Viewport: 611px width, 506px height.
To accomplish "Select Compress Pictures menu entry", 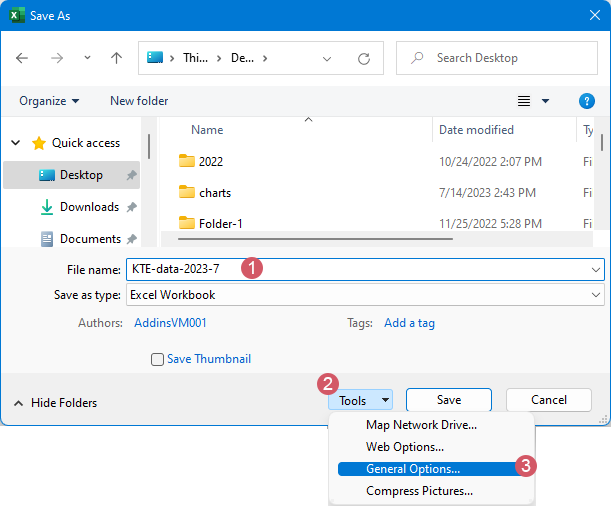I will 419,491.
